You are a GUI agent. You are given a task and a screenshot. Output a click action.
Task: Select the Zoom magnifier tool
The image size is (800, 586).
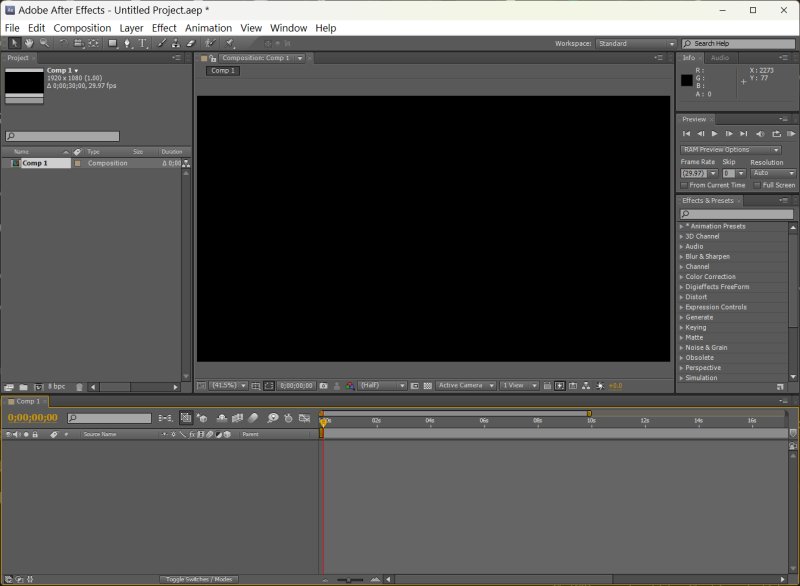coord(44,44)
